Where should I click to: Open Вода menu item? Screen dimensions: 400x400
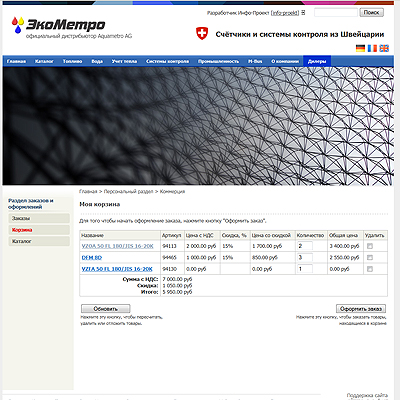[97, 61]
